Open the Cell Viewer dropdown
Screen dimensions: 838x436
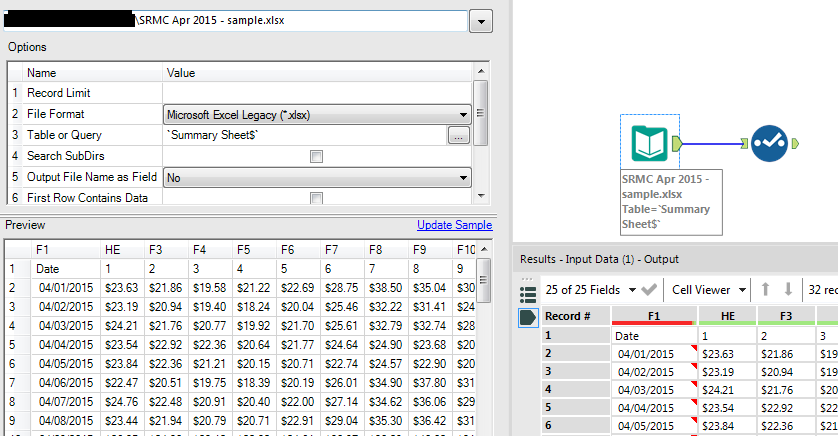coord(742,290)
